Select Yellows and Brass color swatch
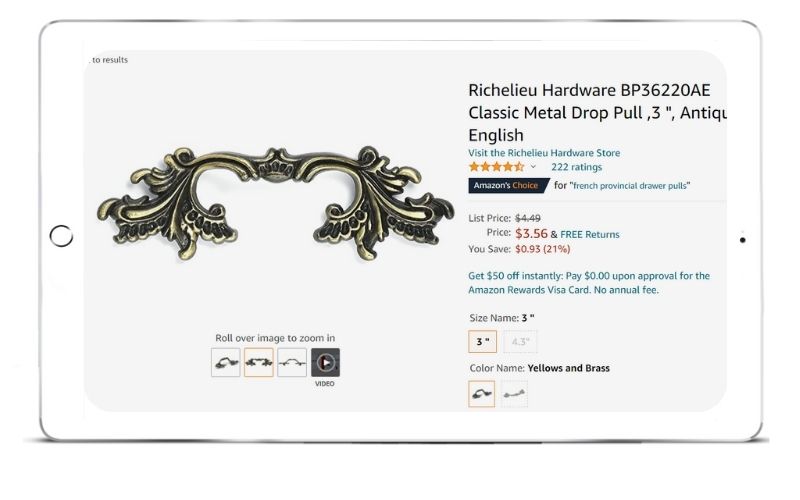 [482, 393]
